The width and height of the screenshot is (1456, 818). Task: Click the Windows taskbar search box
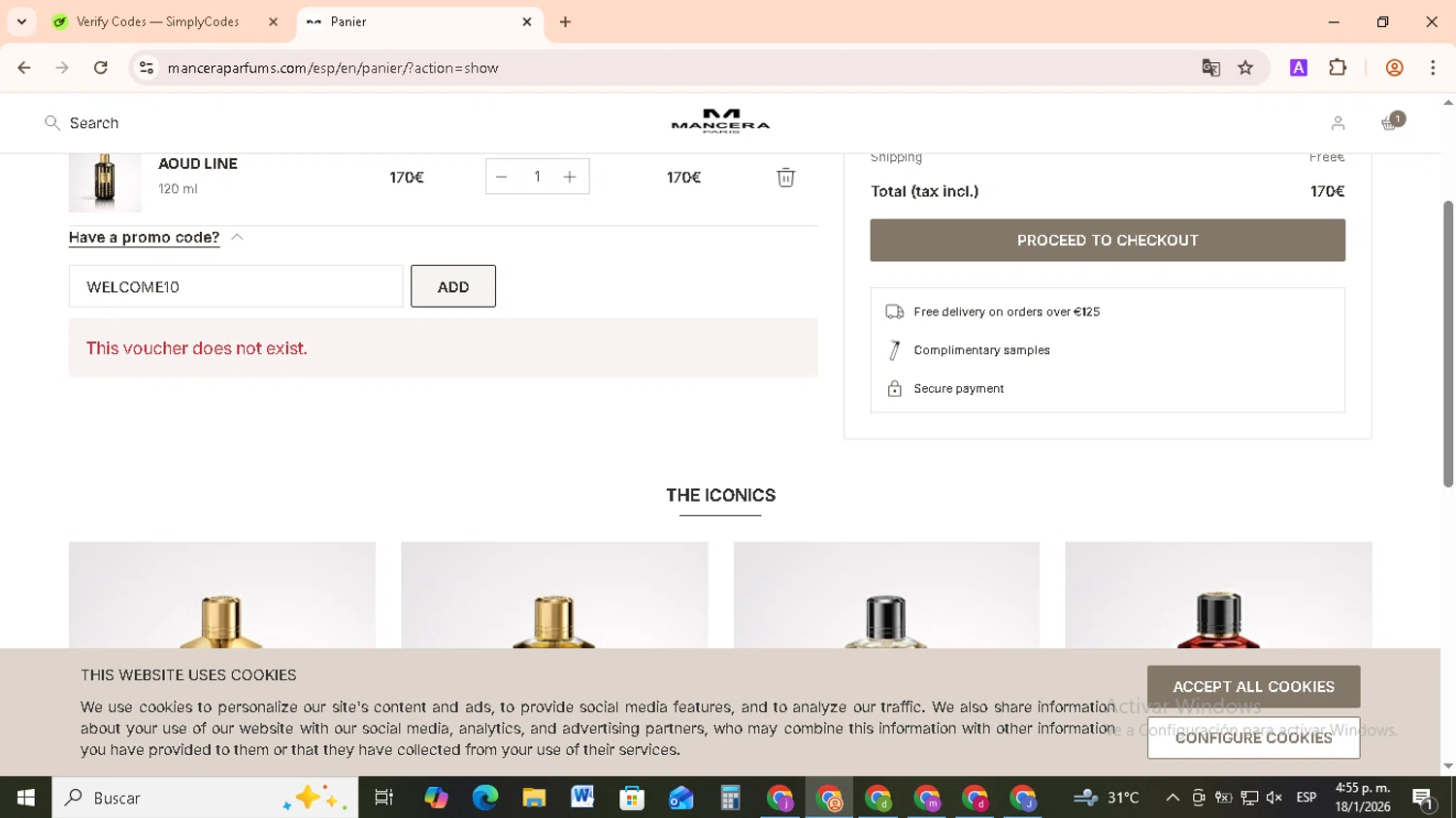pos(205,798)
